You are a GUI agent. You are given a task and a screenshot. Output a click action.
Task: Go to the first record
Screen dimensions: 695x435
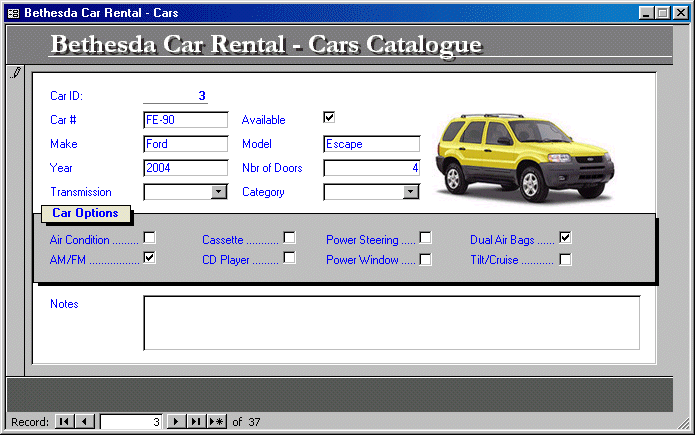click(x=64, y=421)
